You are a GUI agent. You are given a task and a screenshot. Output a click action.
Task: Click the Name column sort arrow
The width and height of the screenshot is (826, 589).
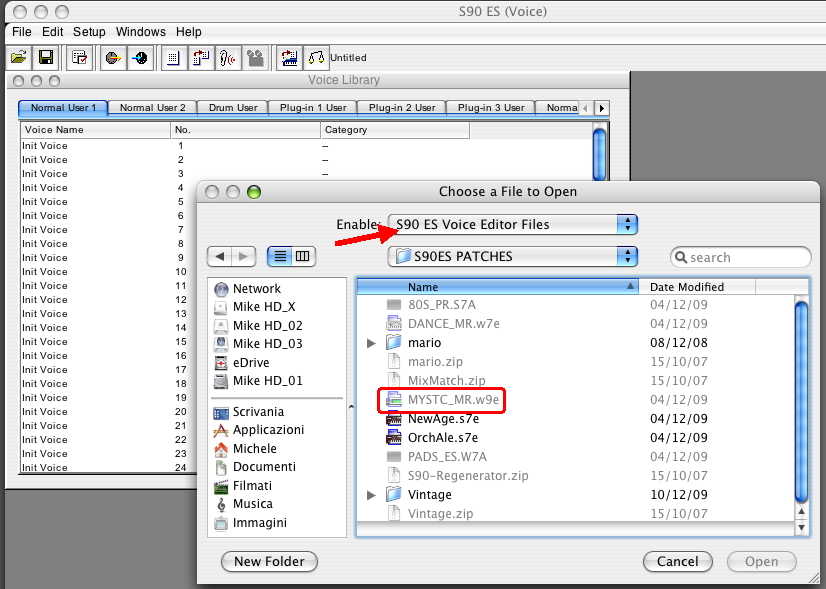(630, 286)
